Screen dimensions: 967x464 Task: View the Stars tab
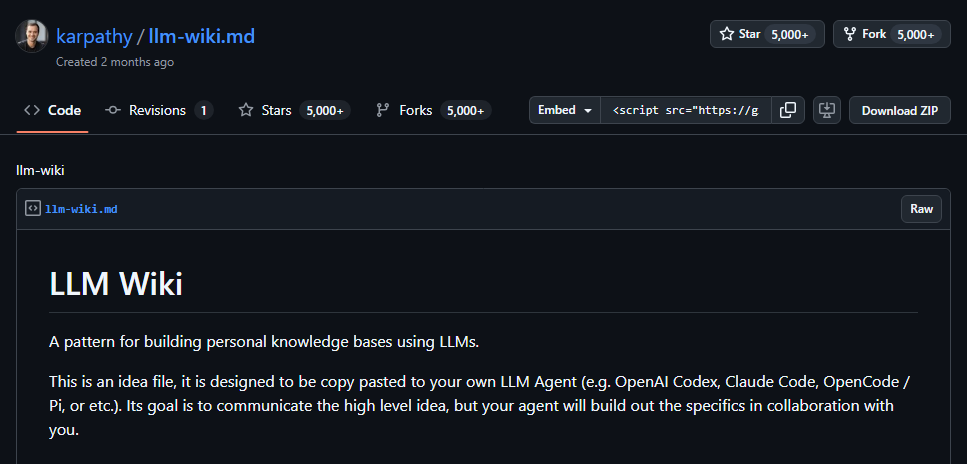pyautogui.click(x=295, y=110)
